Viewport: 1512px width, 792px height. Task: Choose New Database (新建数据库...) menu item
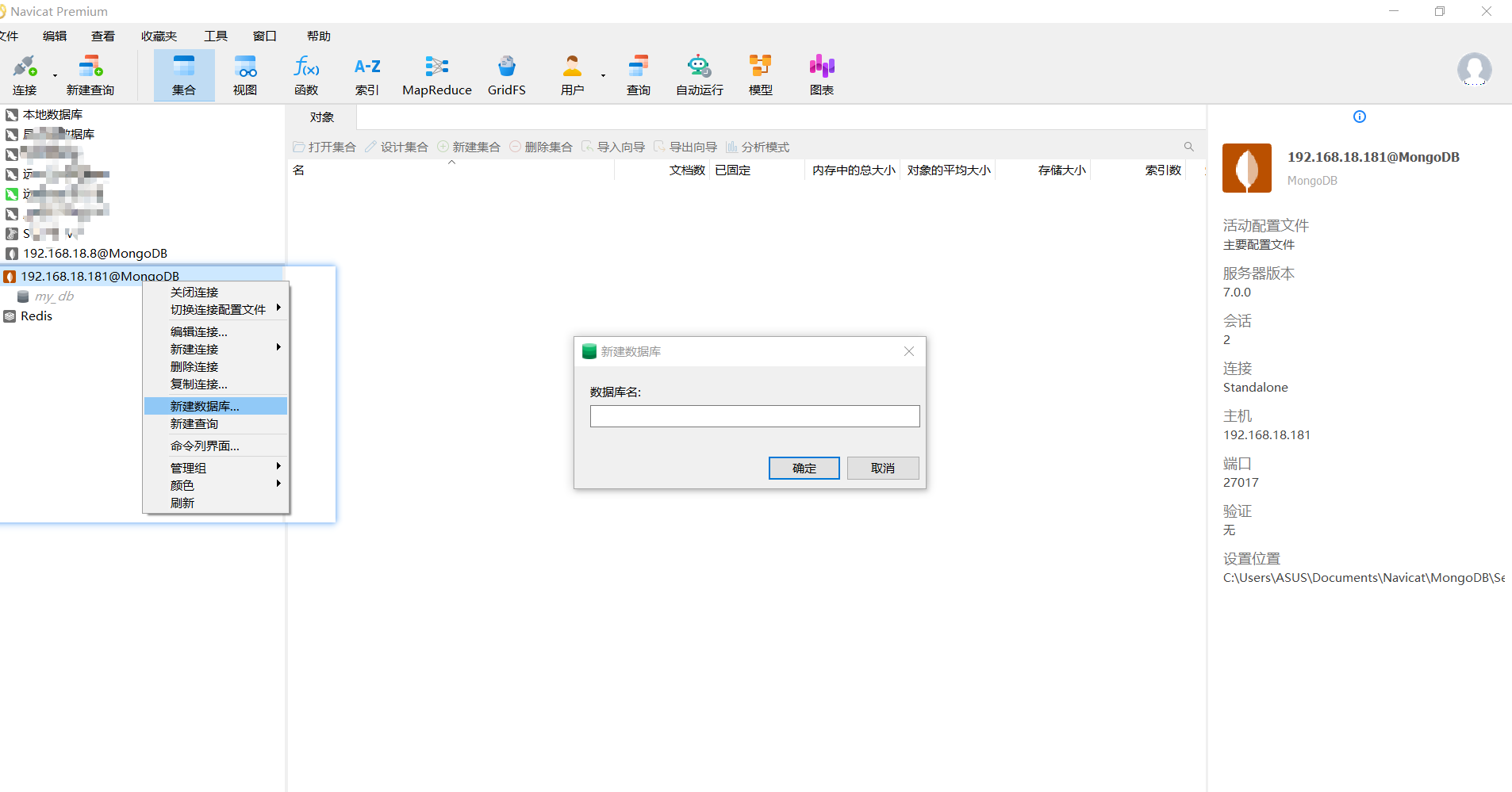[216, 406]
